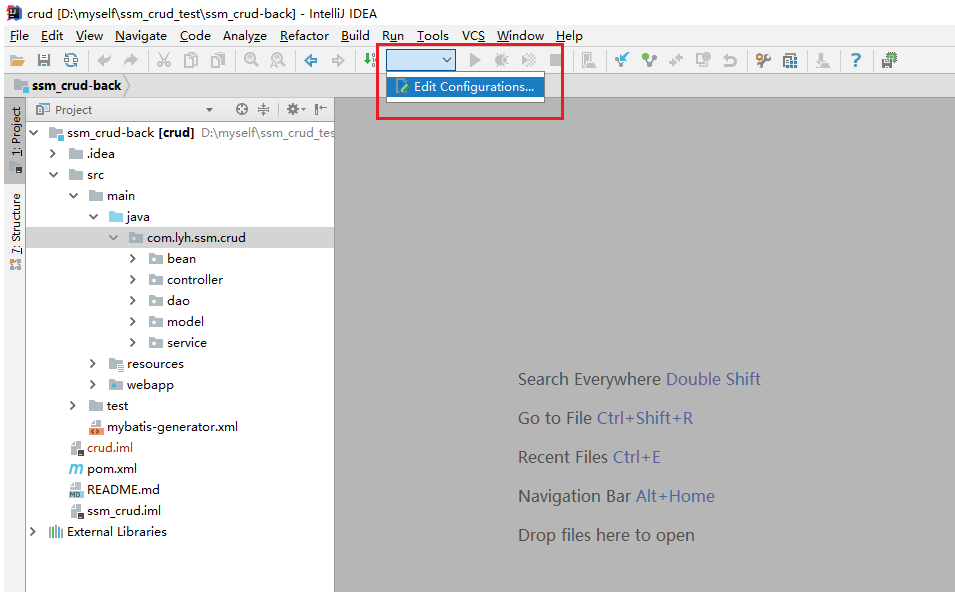Expand the model package
This screenshot has width=955, height=607.
[x=133, y=321]
